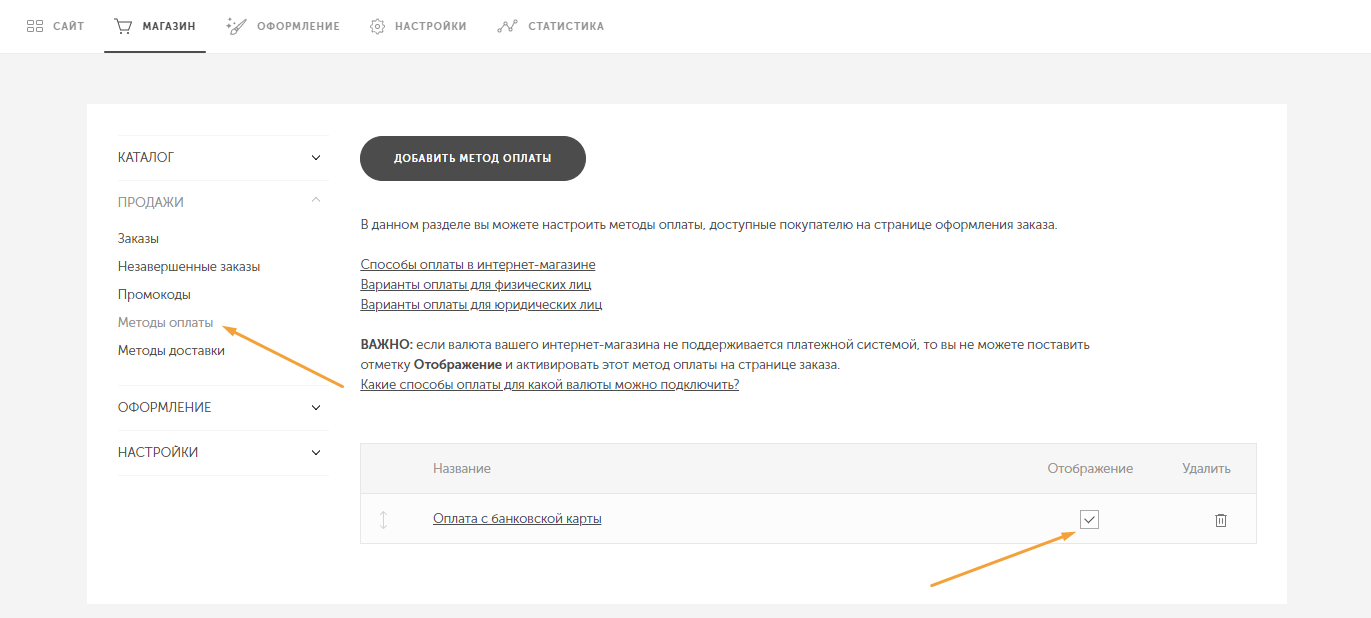Expand the sidebar Настройки section chevron
The height and width of the screenshot is (618, 1371).
pos(316,453)
